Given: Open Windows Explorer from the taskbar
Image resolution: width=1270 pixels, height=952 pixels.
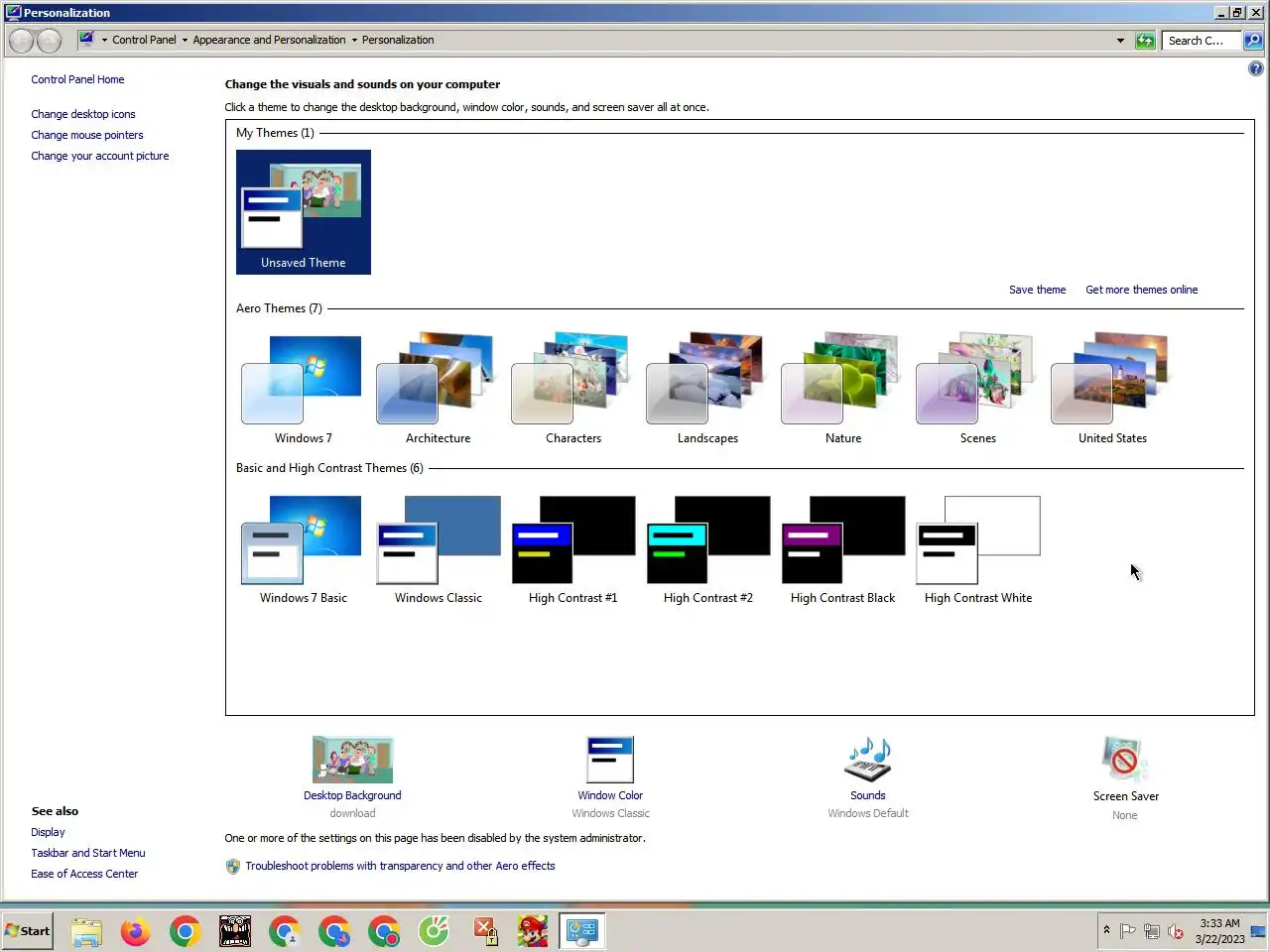Looking at the screenshot, I should tap(86, 932).
